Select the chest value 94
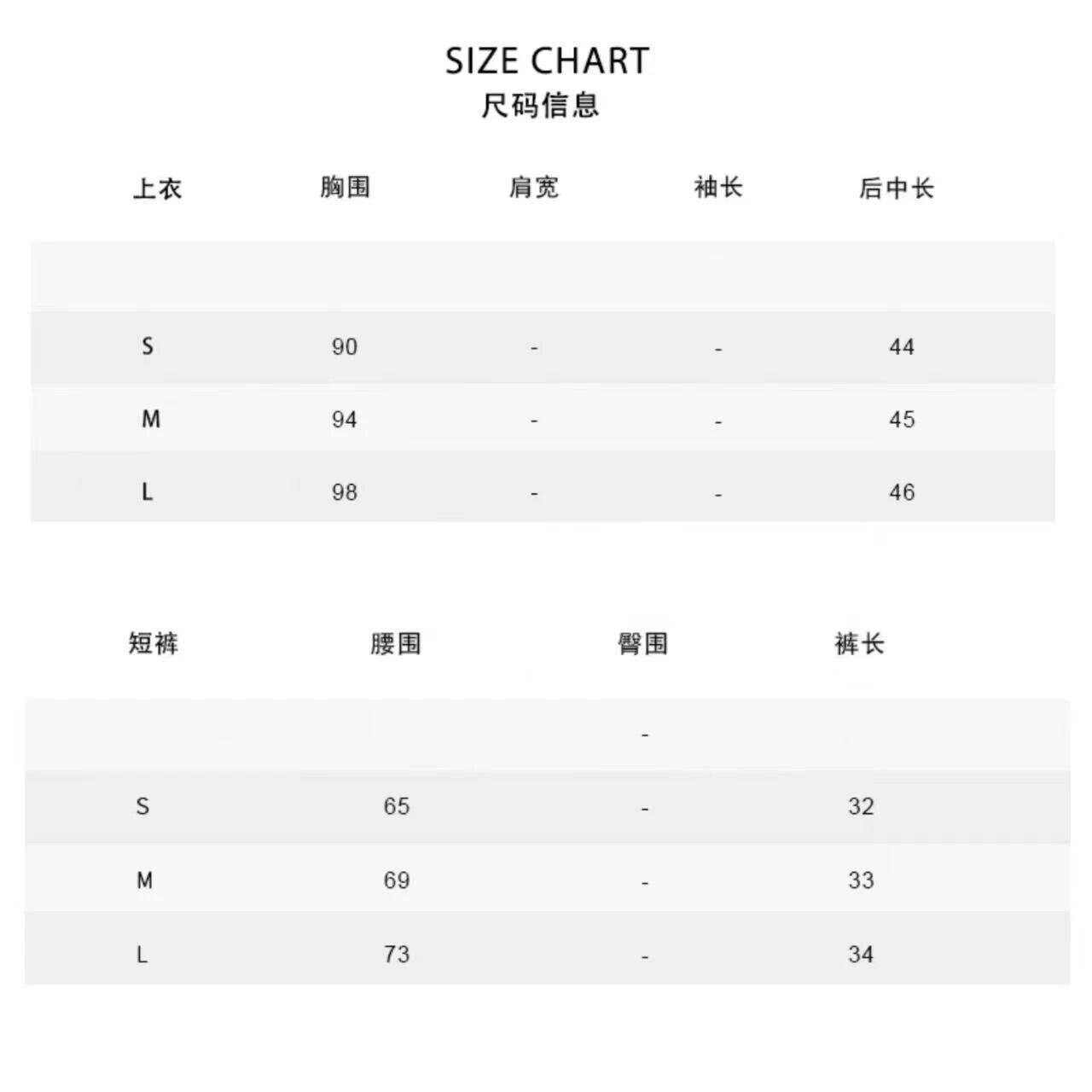Viewport: 1092px width, 1092px height. pos(345,420)
